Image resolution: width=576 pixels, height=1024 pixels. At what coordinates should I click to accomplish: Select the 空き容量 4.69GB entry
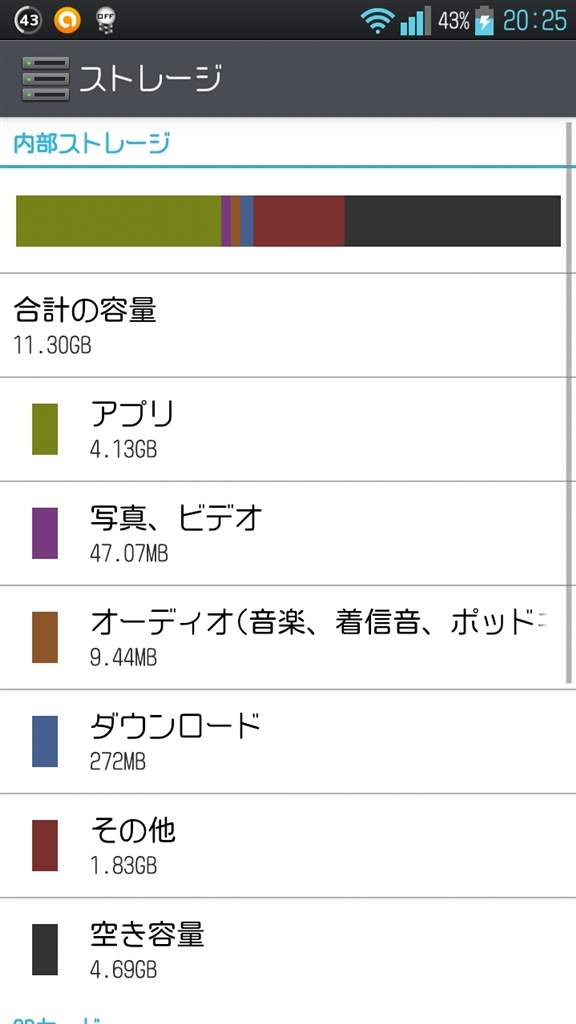[x=288, y=950]
